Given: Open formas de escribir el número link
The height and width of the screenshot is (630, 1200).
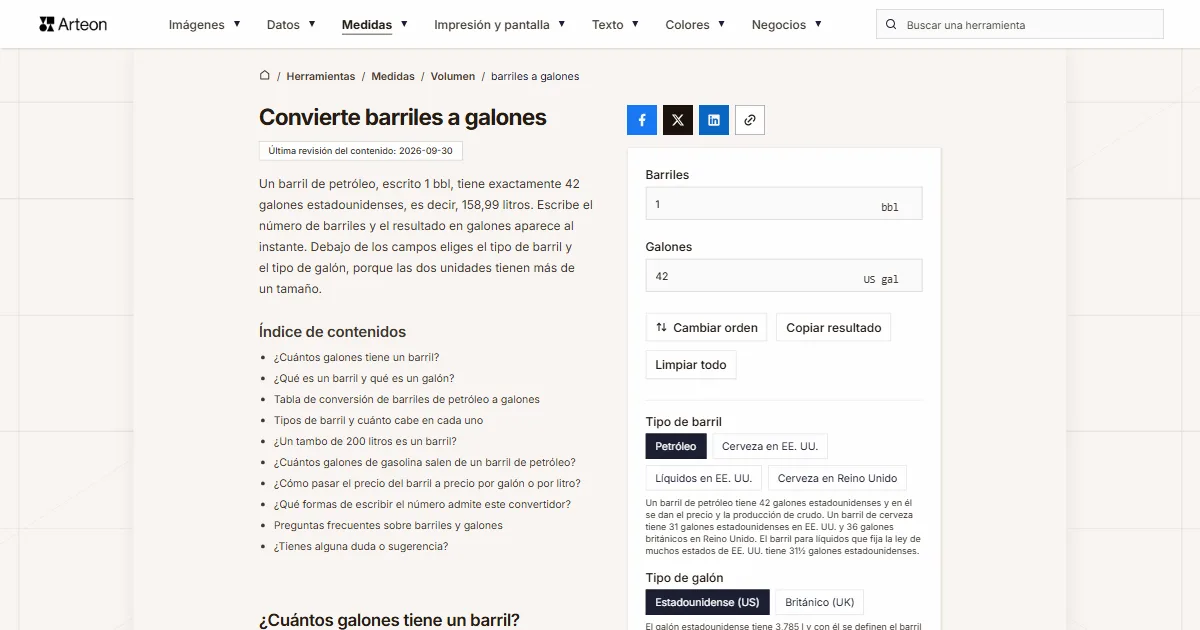Looking at the screenshot, I should tap(422, 504).
